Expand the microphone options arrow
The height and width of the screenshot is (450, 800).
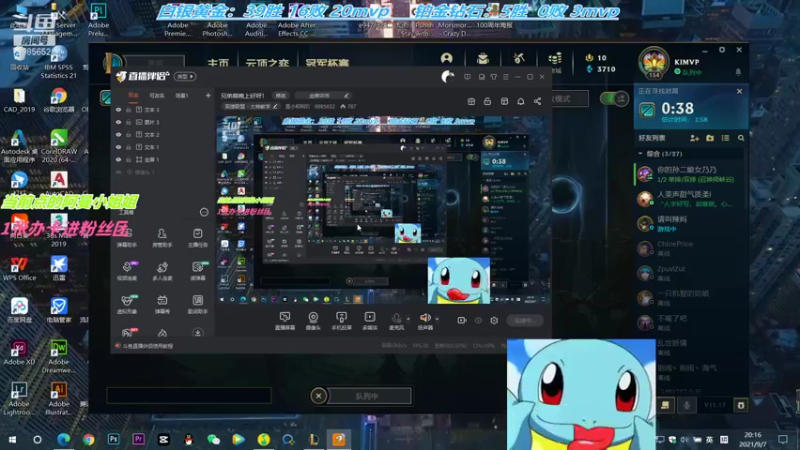point(408,319)
